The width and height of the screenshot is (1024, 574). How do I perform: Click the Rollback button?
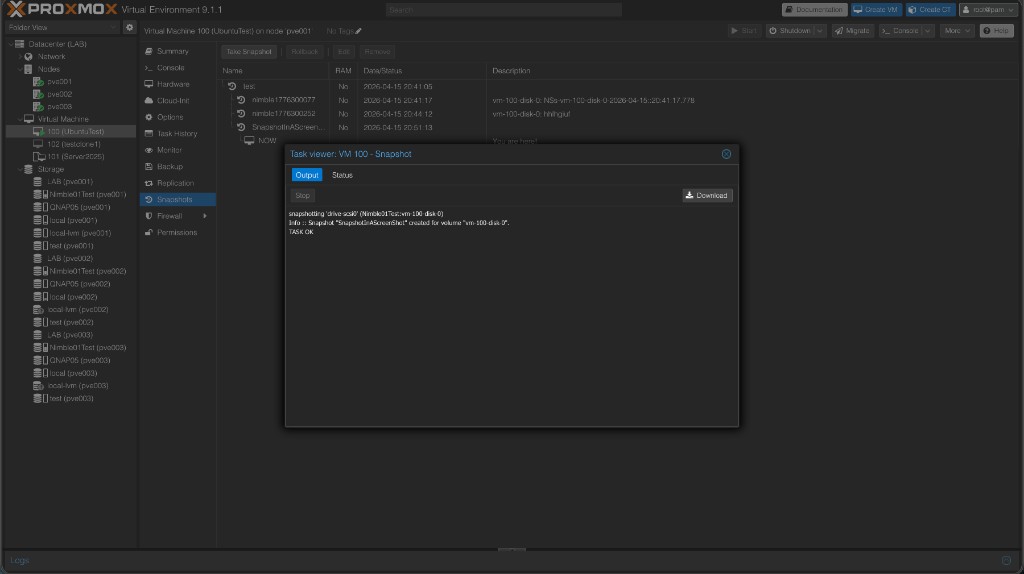point(304,52)
